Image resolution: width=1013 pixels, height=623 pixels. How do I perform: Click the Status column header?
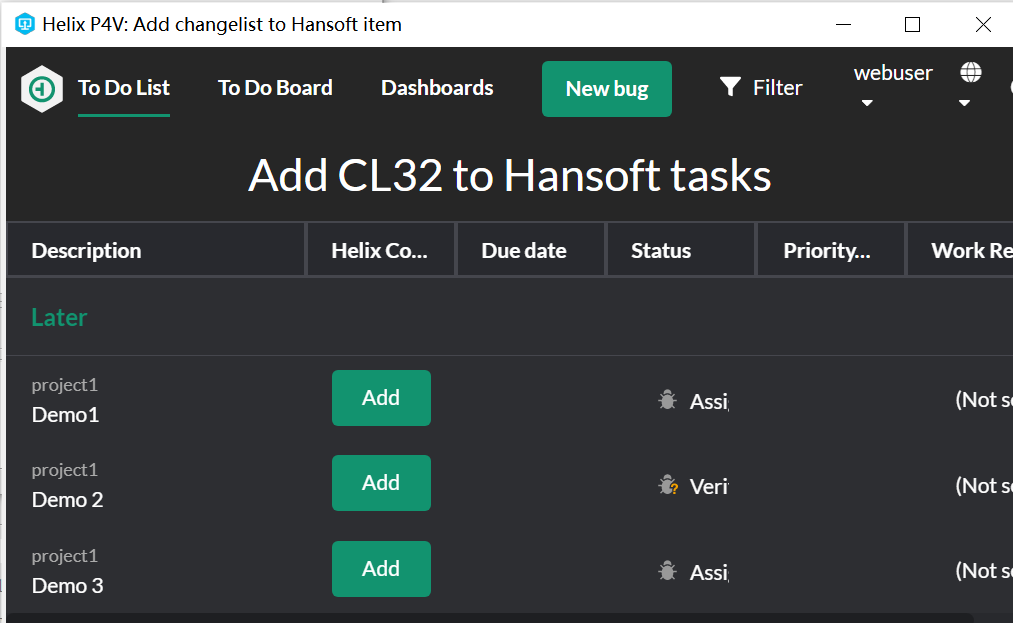click(661, 250)
